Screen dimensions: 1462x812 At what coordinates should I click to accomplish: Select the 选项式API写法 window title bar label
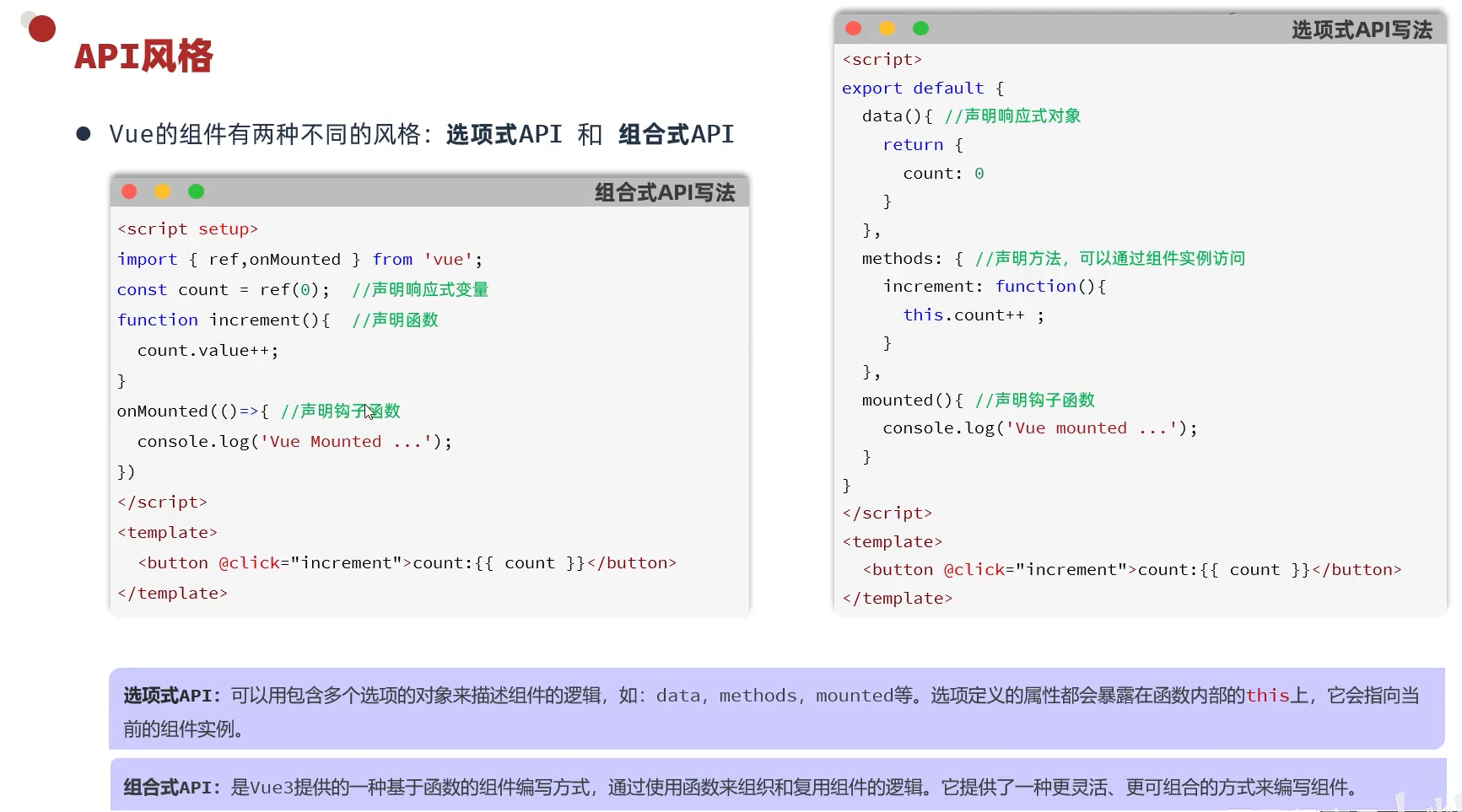(x=1362, y=30)
